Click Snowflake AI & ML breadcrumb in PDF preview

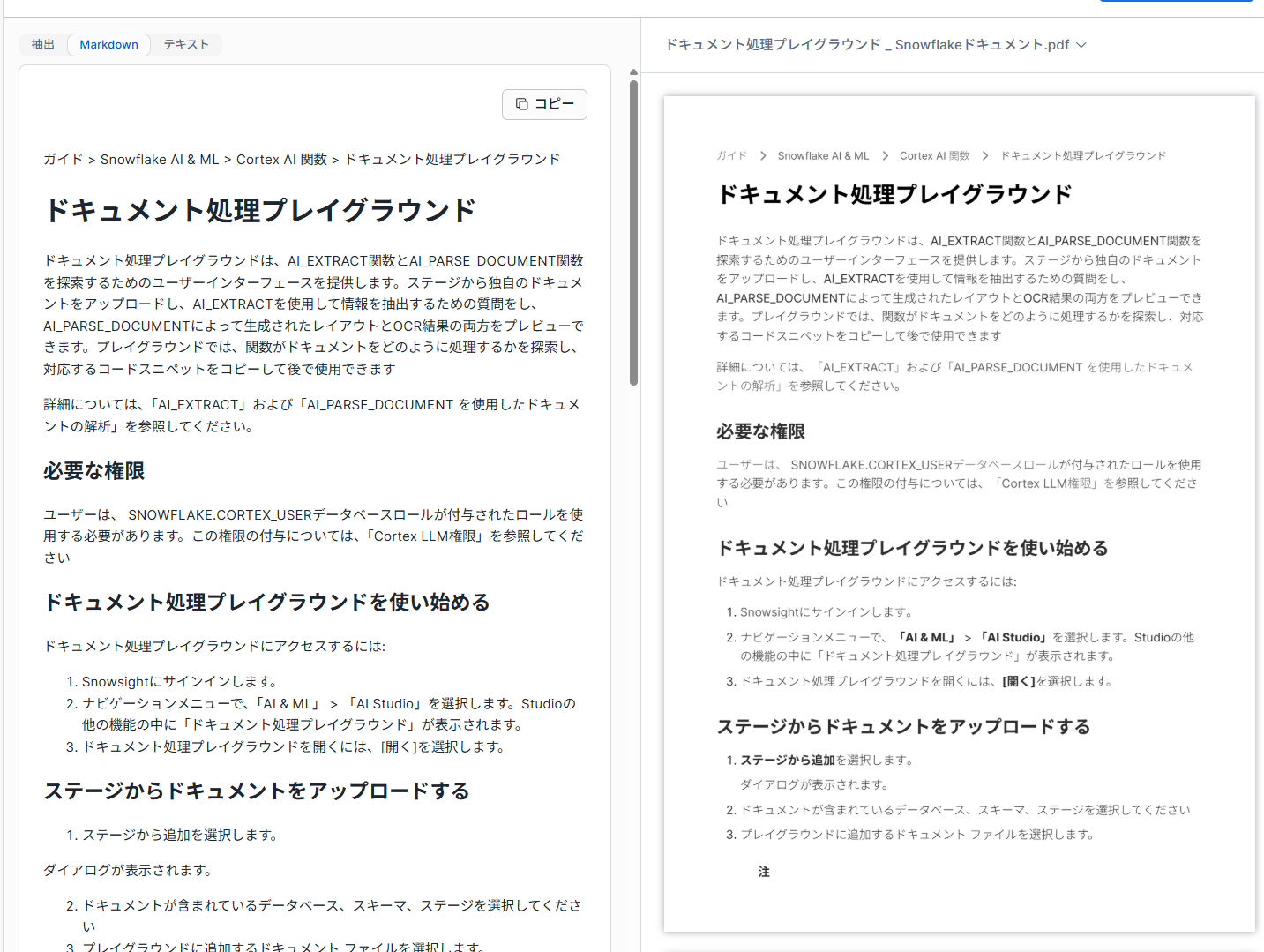(x=823, y=156)
